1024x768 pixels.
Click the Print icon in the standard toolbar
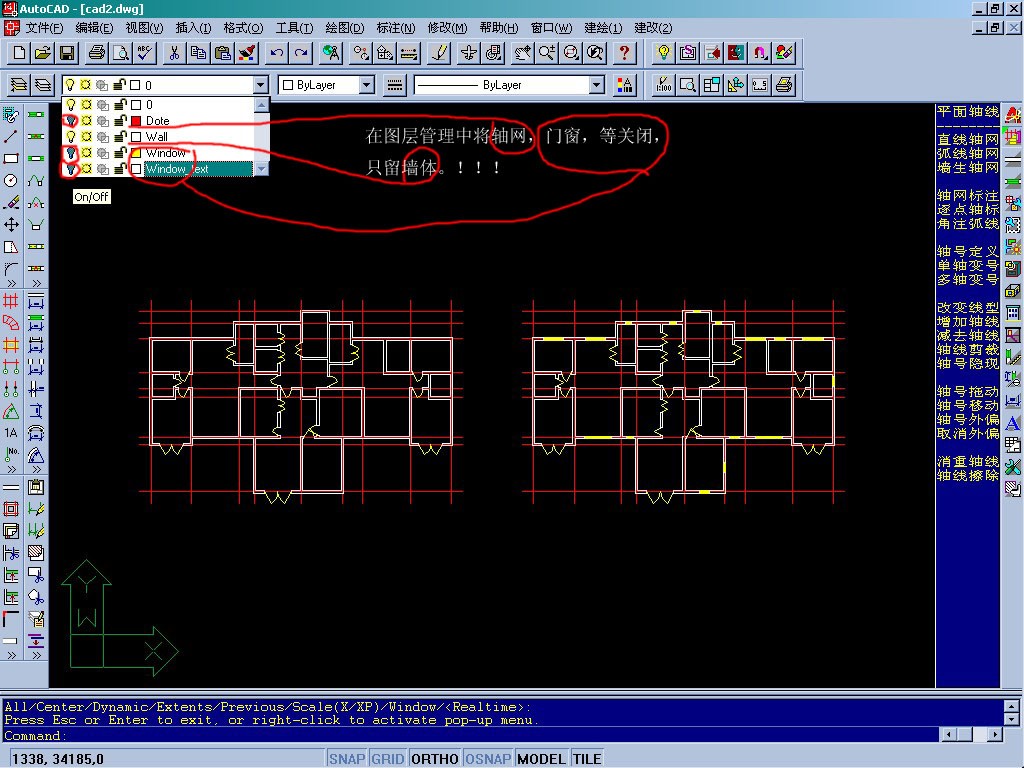pos(97,53)
